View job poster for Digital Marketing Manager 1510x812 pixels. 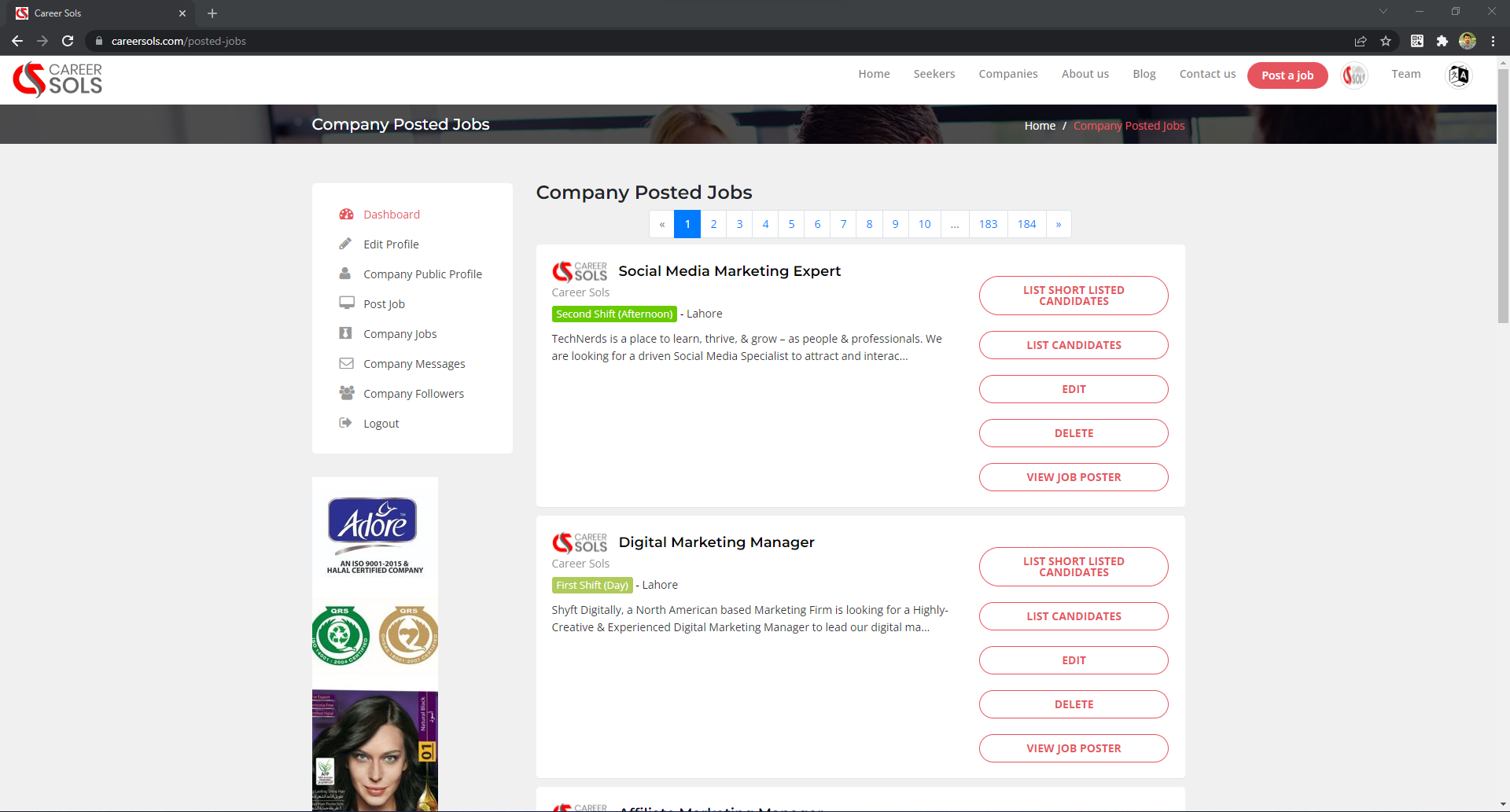(1073, 748)
